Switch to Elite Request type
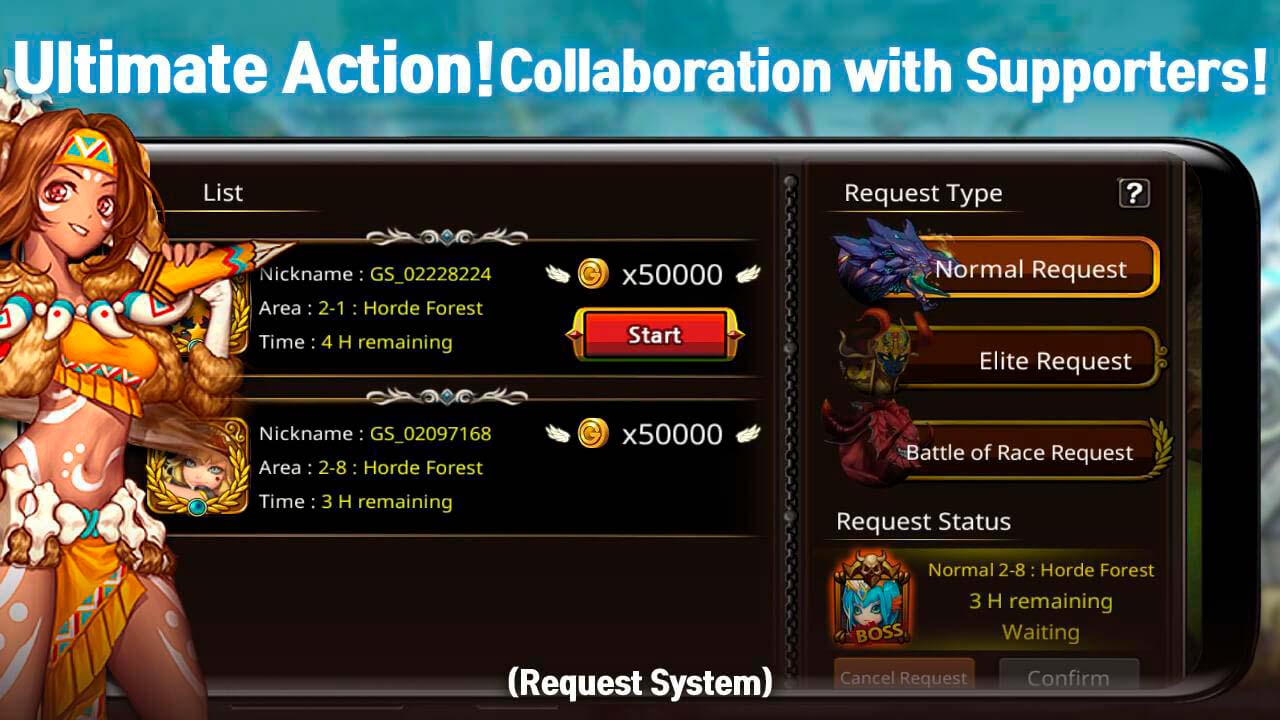1280x720 pixels. pyautogui.click(x=1038, y=360)
